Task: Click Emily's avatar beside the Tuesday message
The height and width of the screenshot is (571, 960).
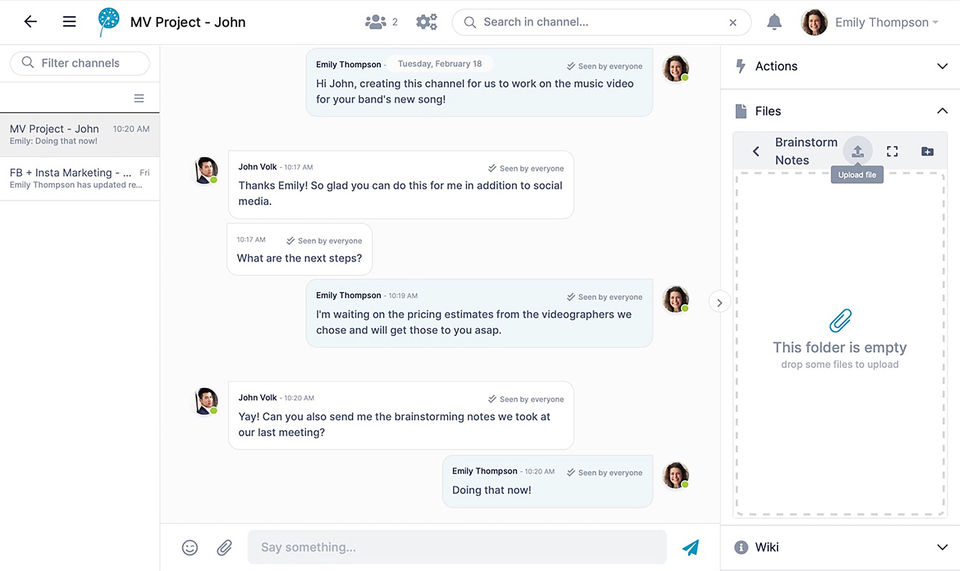Action: 676,68
